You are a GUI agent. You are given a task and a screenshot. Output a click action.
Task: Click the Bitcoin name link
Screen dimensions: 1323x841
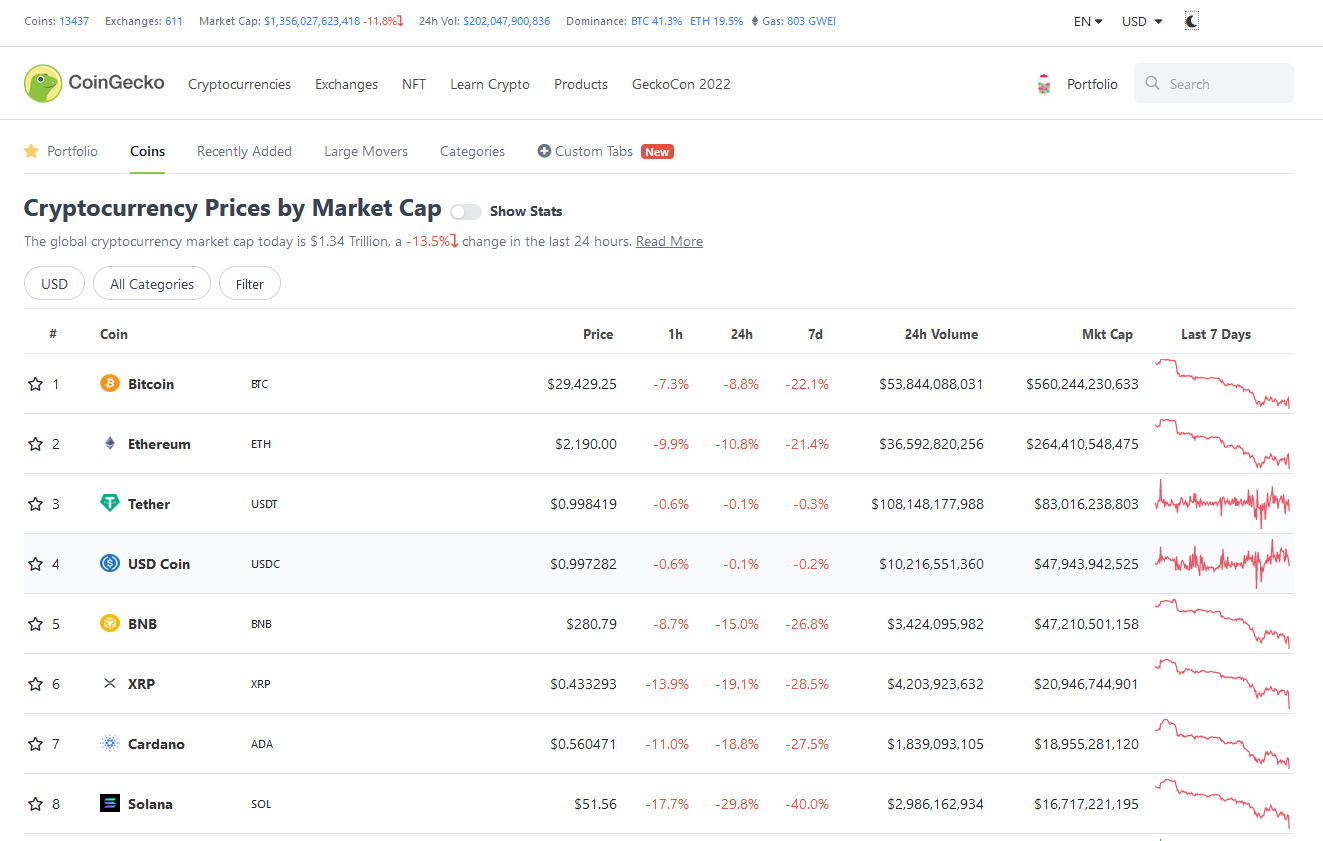pos(151,384)
